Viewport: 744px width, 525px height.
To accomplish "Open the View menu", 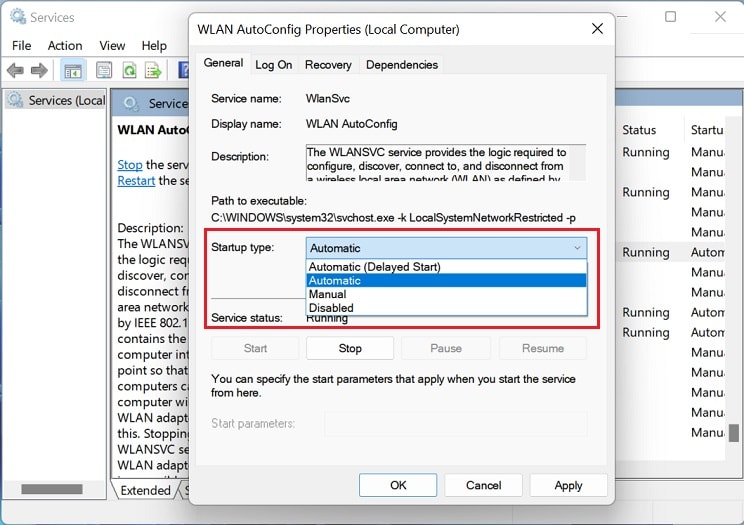I will [112, 46].
